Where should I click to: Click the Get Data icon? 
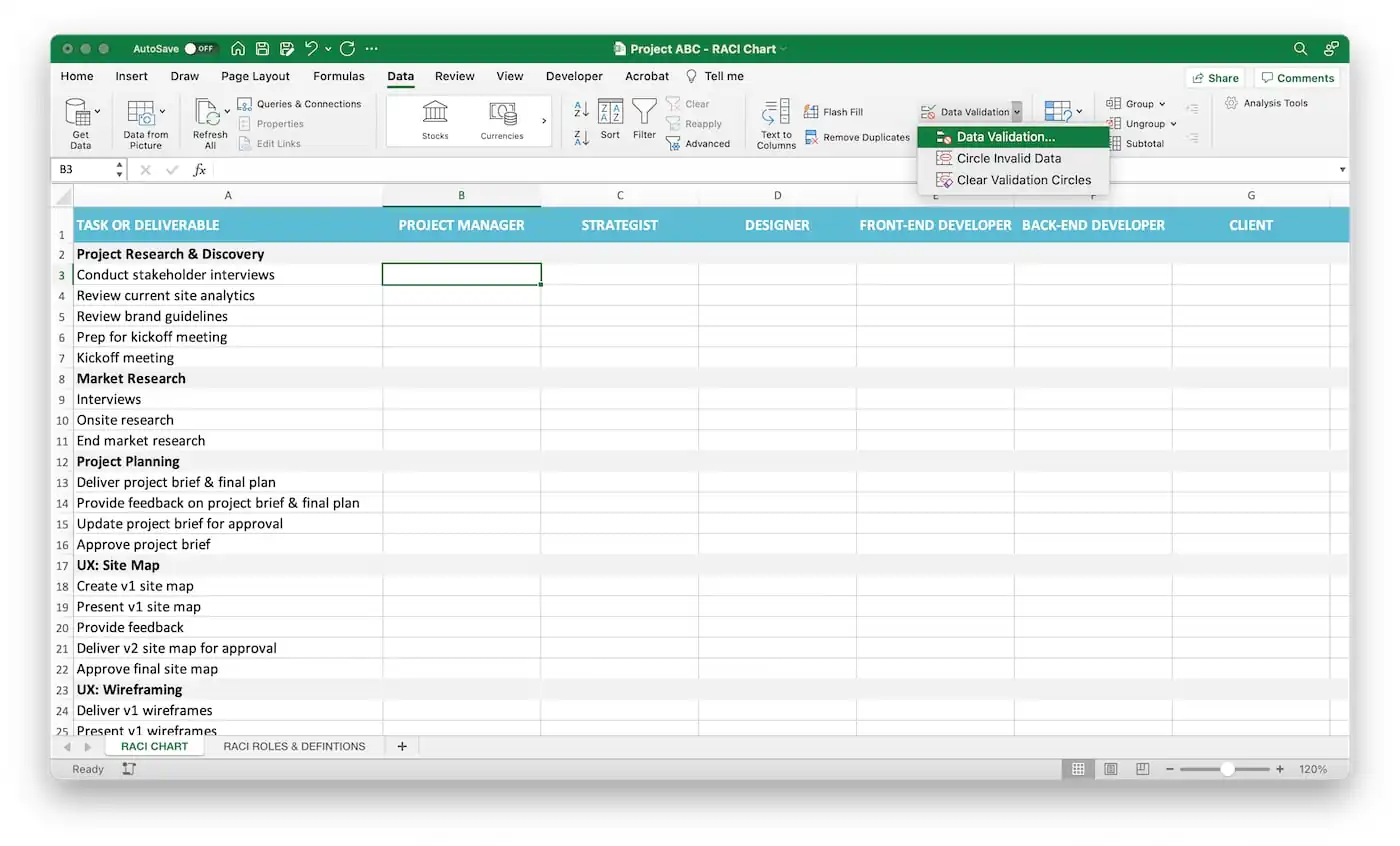point(79,112)
